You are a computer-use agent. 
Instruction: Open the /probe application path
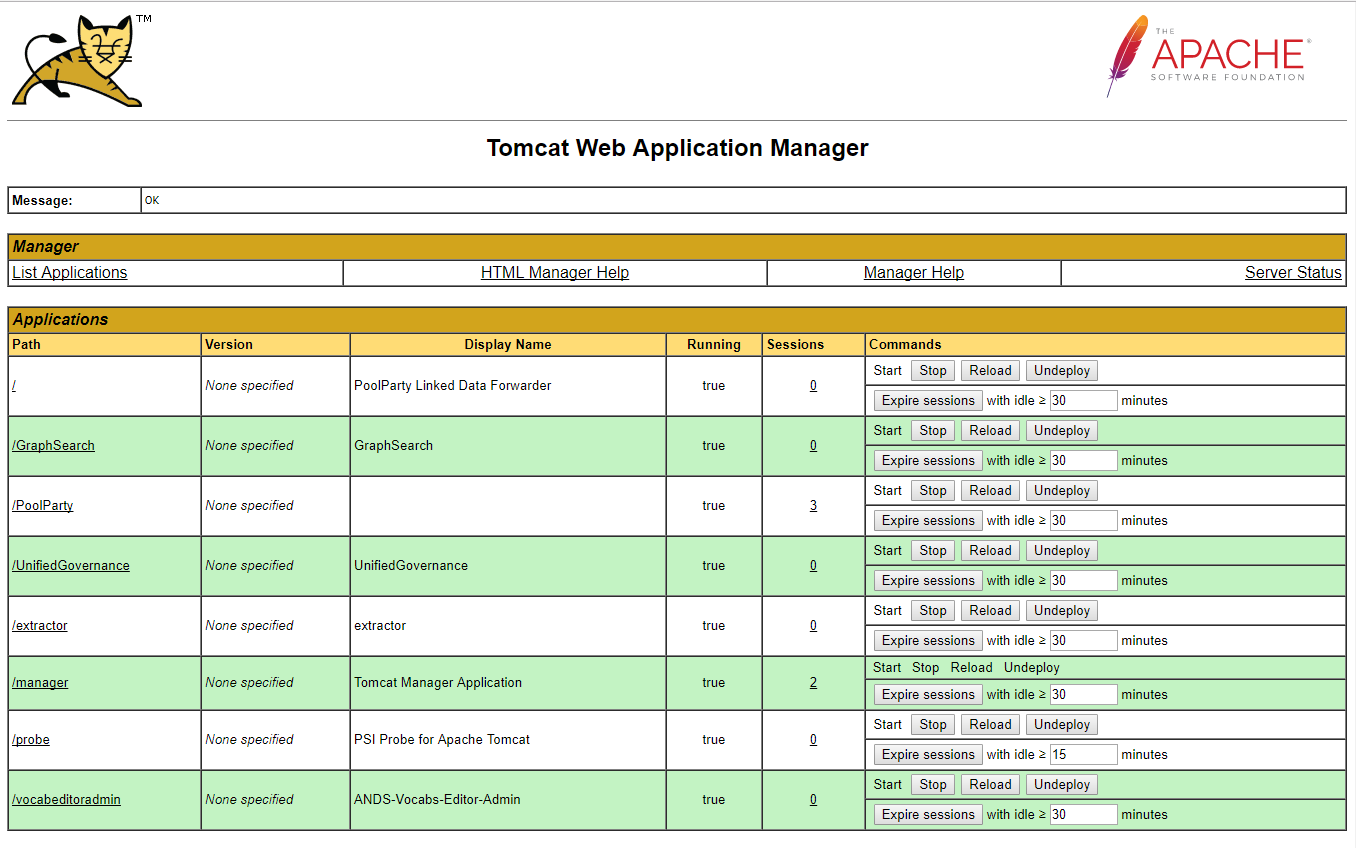point(31,739)
